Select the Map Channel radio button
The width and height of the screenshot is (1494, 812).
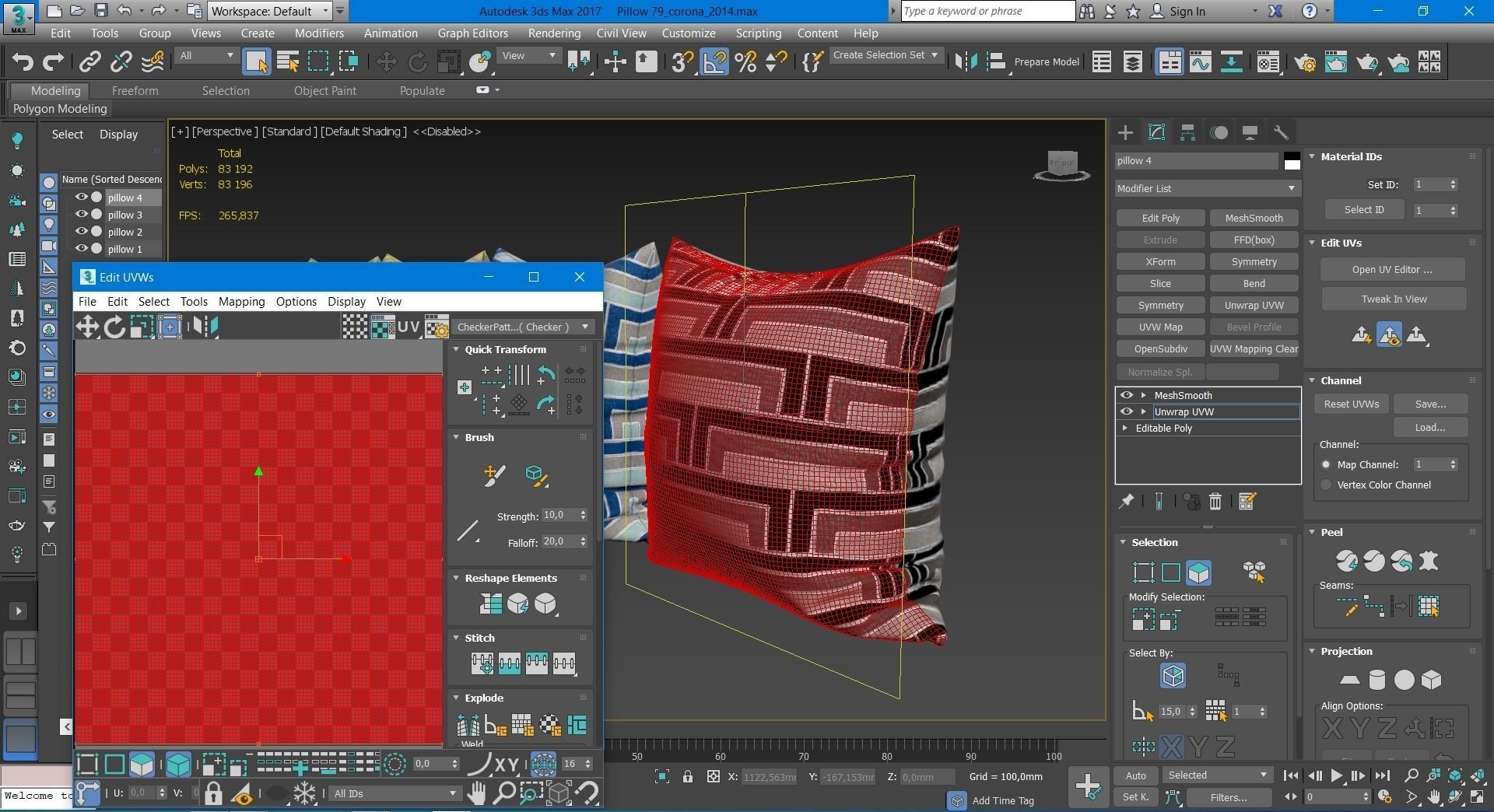1326,464
